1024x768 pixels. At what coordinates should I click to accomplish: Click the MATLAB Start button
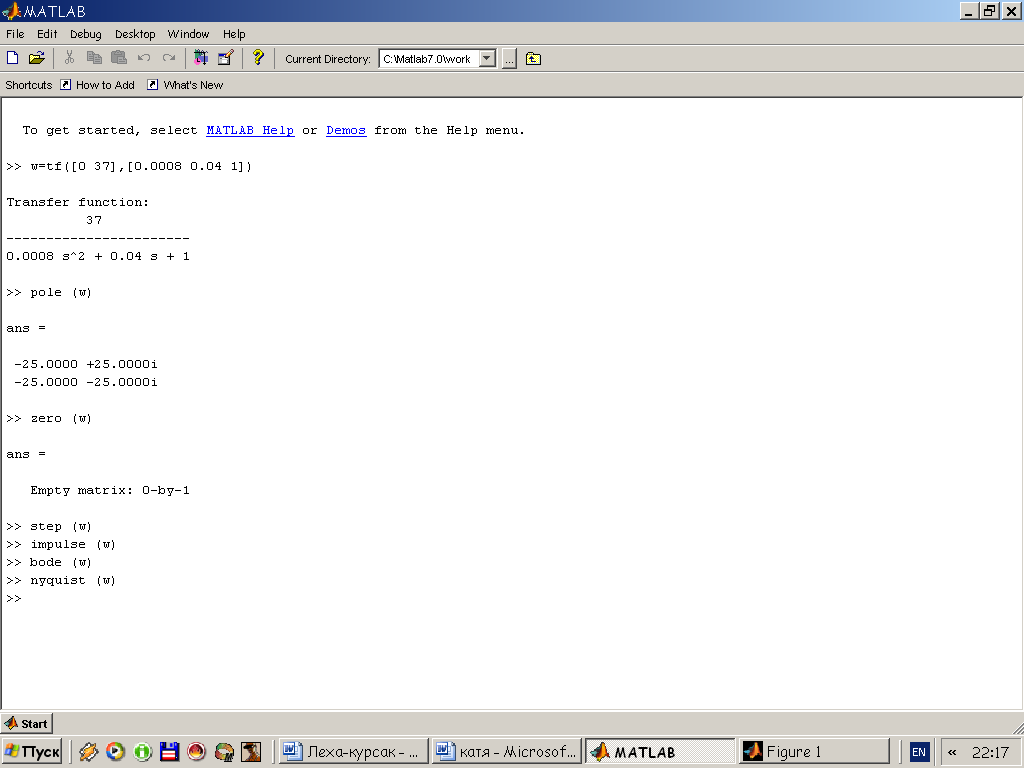click(26, 723)
